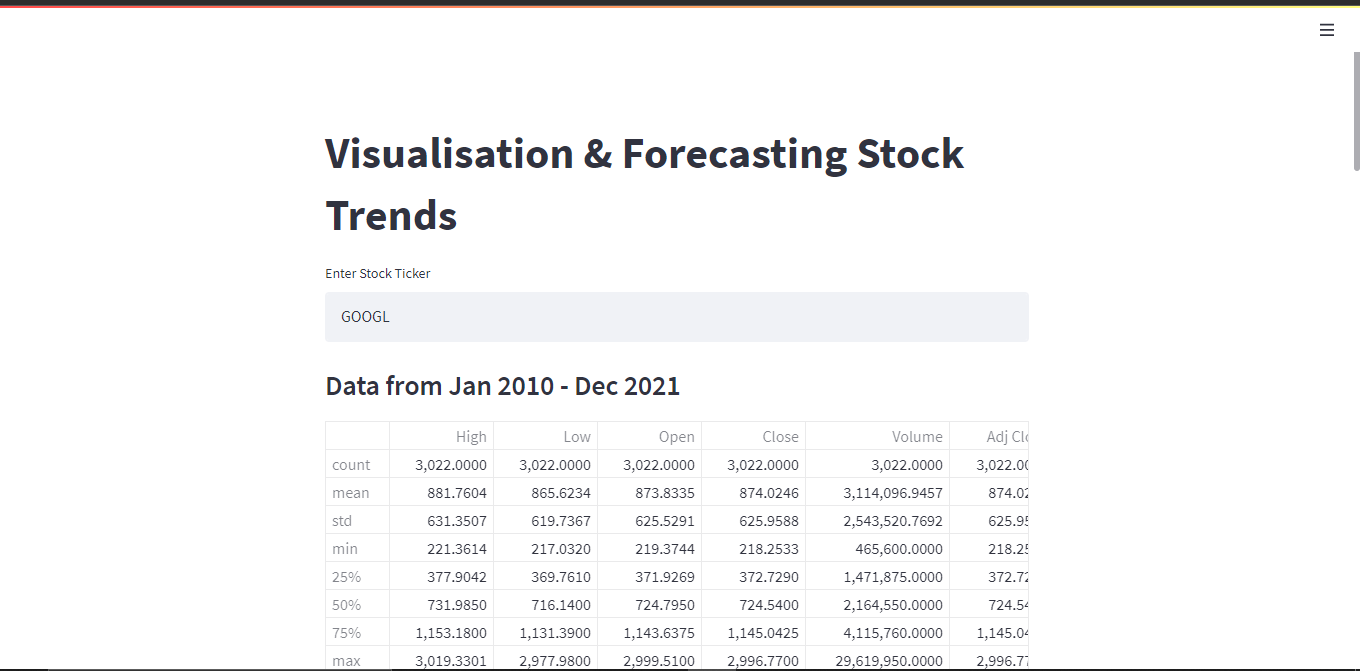Select the Open column header in the table
The image size is (1360, 671).
(677, 436)
